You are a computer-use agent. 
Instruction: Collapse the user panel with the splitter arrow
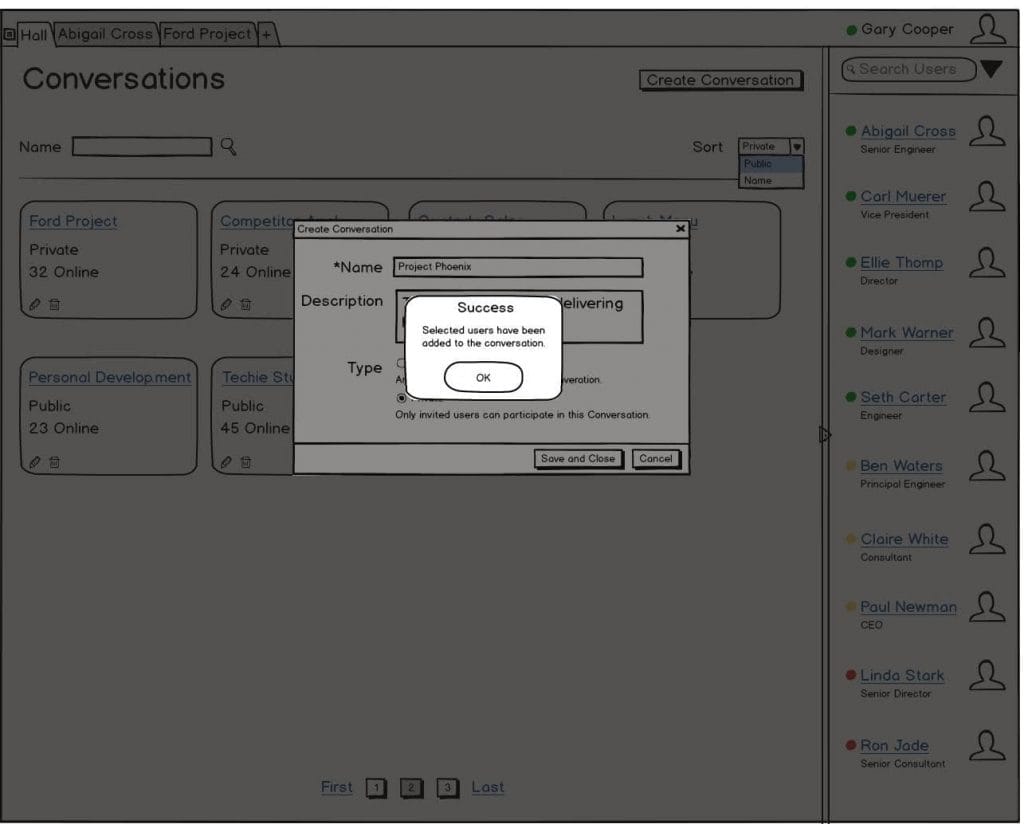(x=825, y=434)
